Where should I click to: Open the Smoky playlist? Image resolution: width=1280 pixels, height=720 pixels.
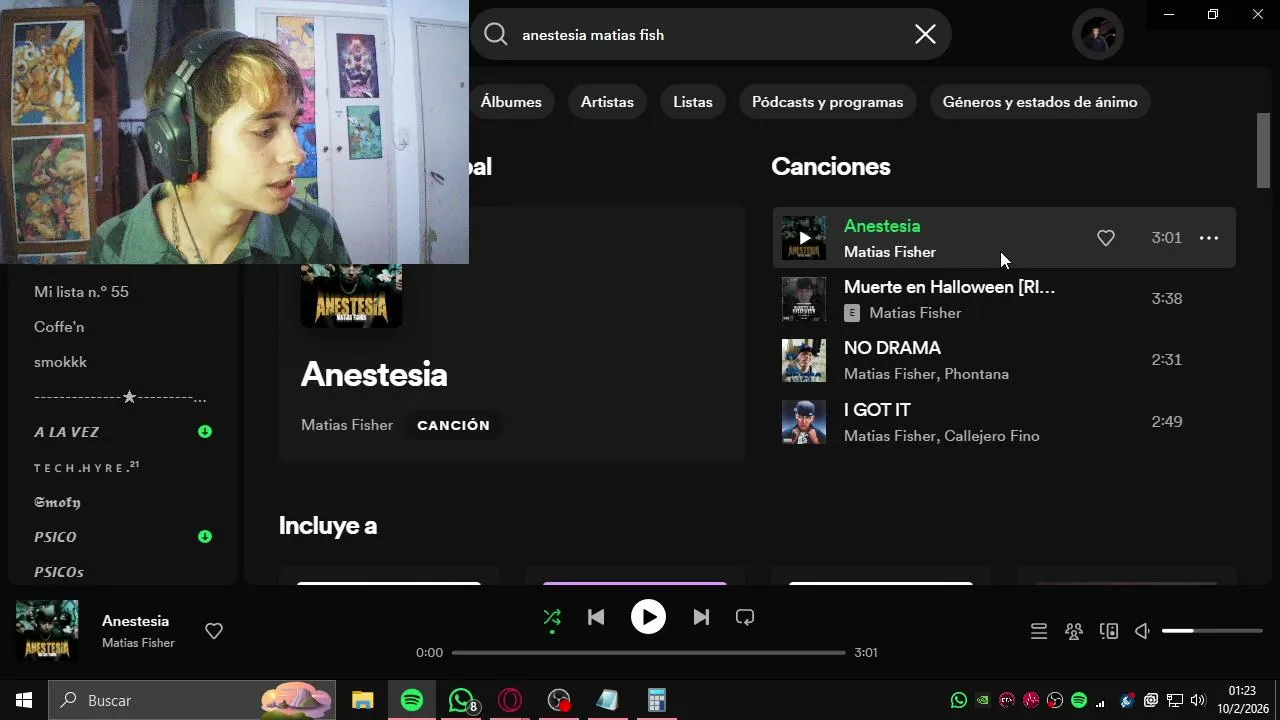(57, 502)
